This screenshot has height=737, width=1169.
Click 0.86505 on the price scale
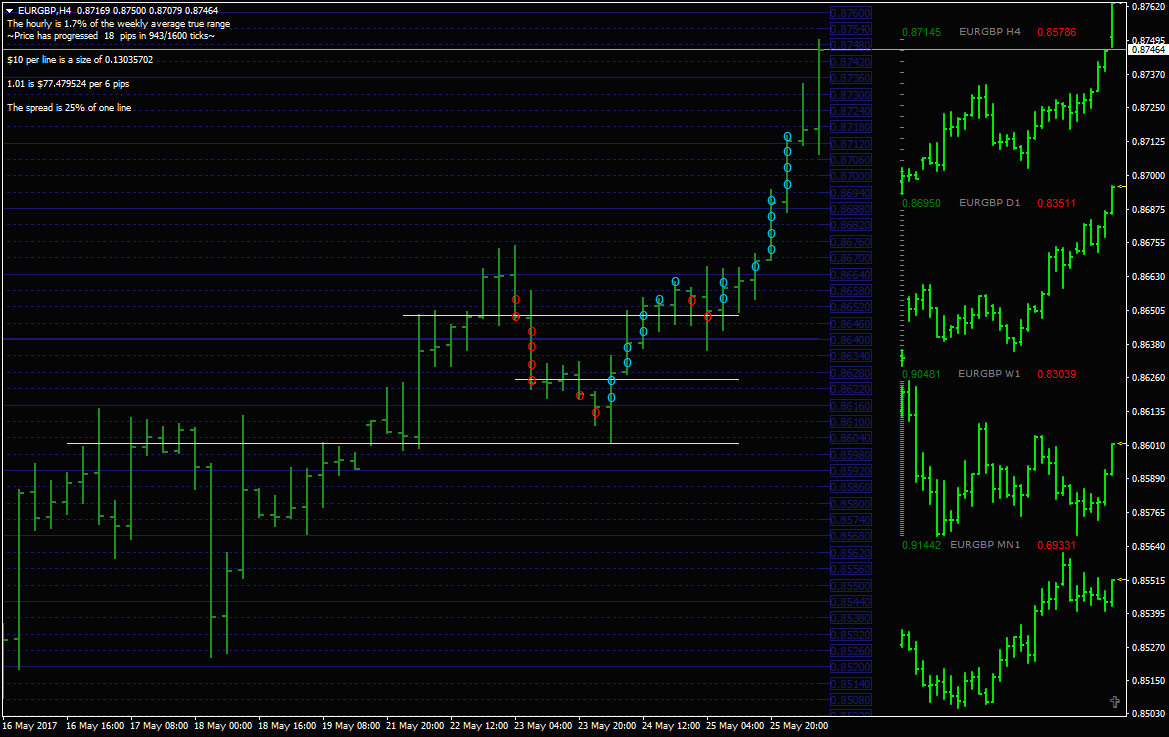(x=1148, y=310)
